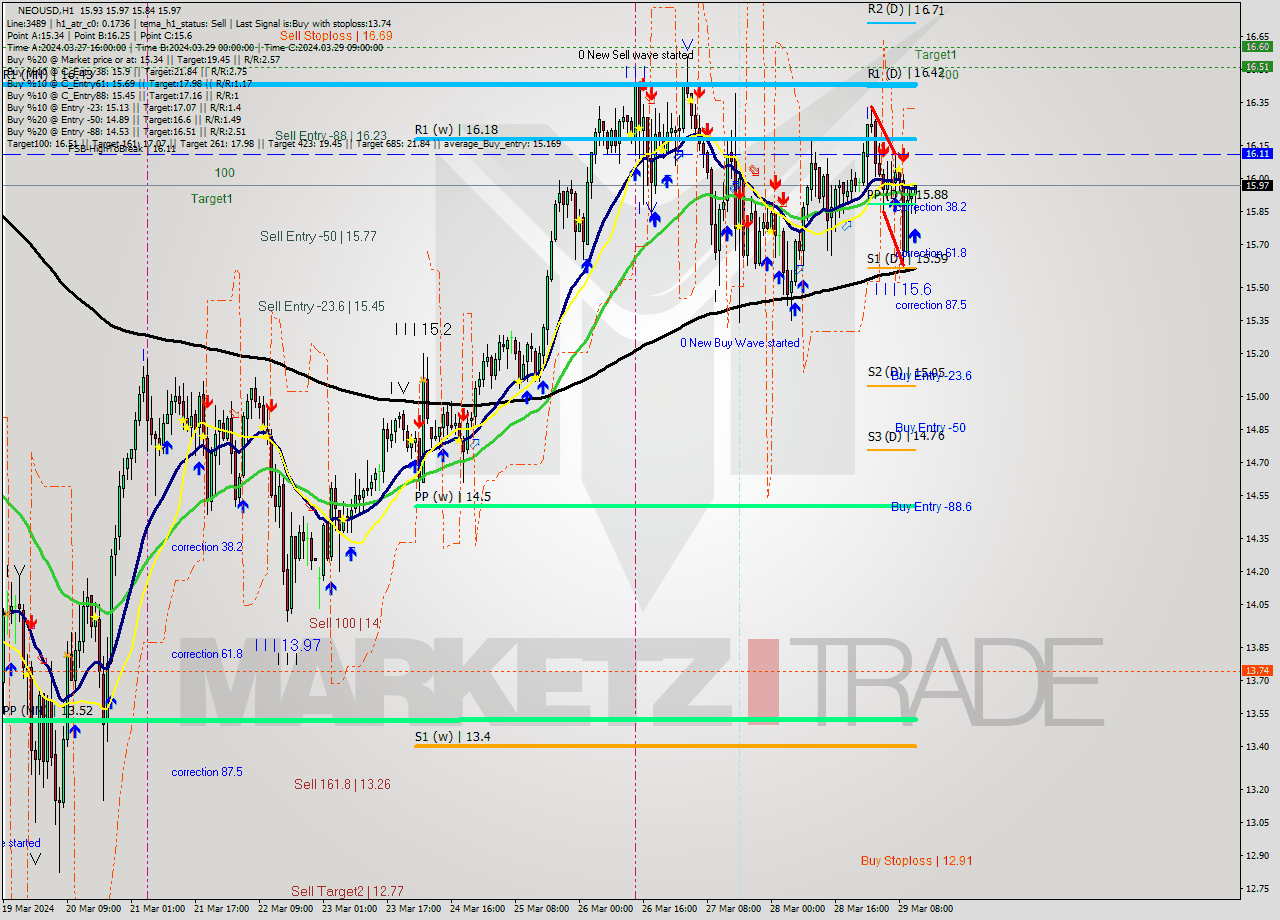Click the '0 New Sell wave started' text
Image resolution: width=1280 pixels, height=920 pixels.
[x=635, y=55]
